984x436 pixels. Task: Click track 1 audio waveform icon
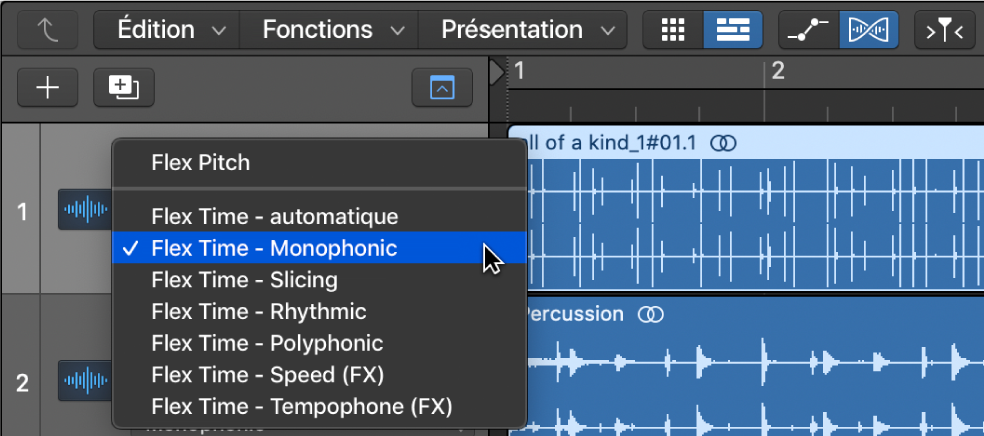point(85,210)
